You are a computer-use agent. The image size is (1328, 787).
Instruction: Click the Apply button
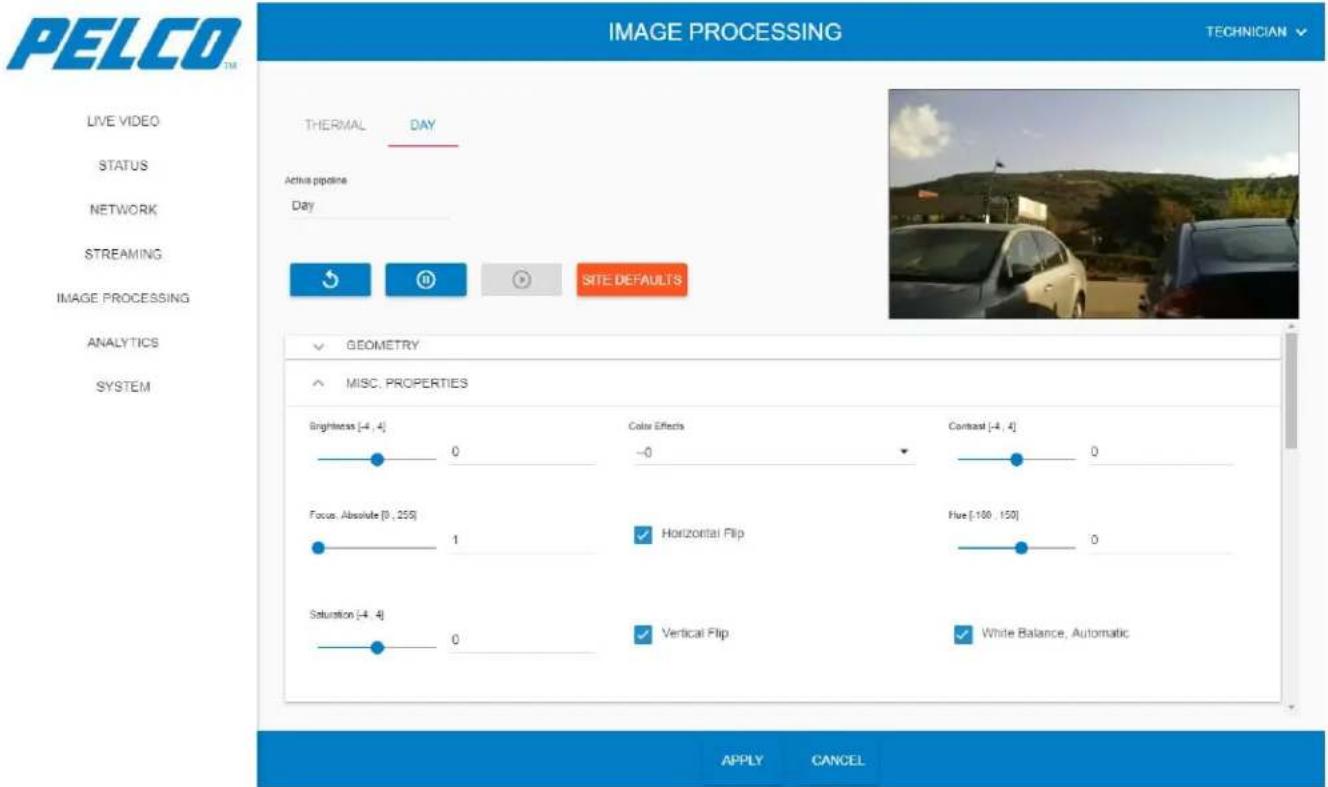(x=742, y=760)
